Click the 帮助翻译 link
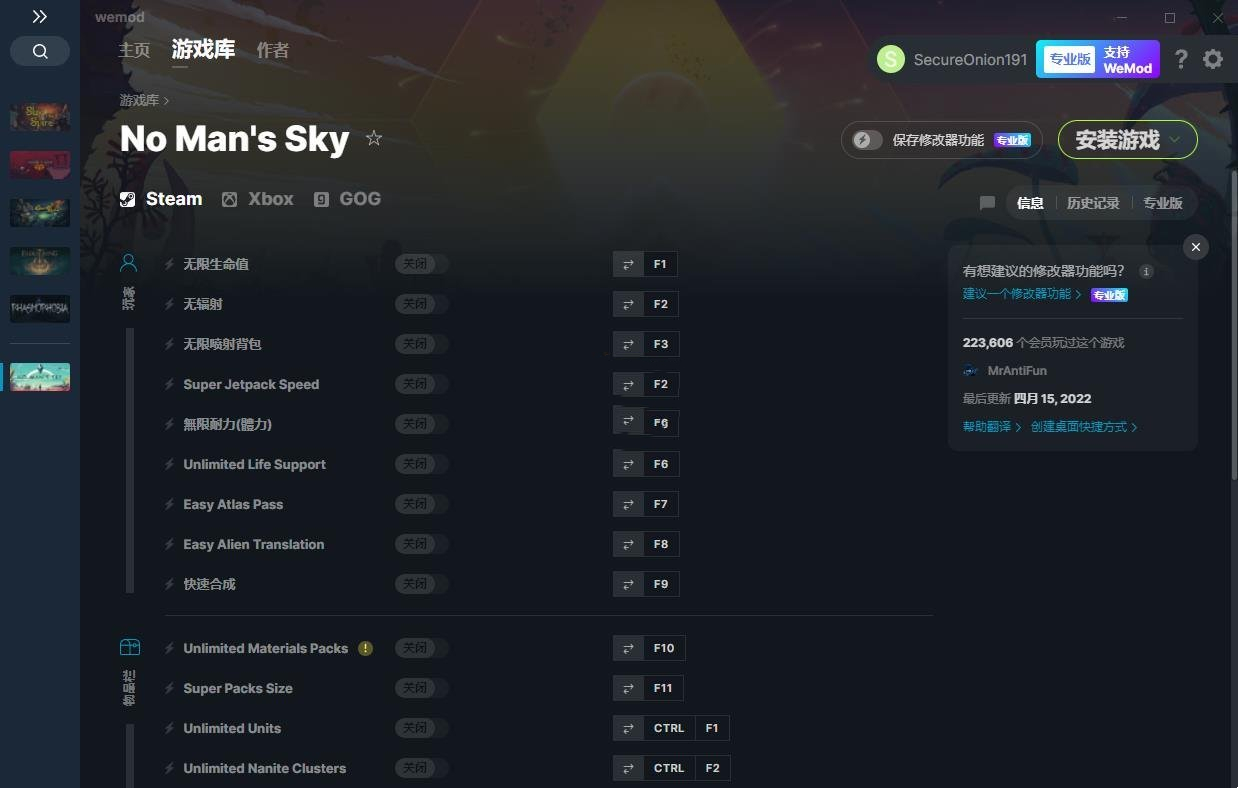The image size is (1238, 788). [992, 427]
